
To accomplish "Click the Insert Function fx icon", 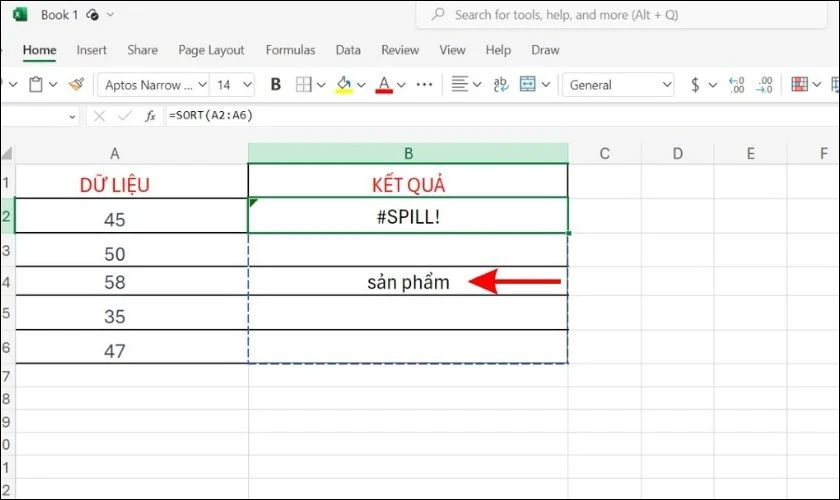I will pos(150,115).
